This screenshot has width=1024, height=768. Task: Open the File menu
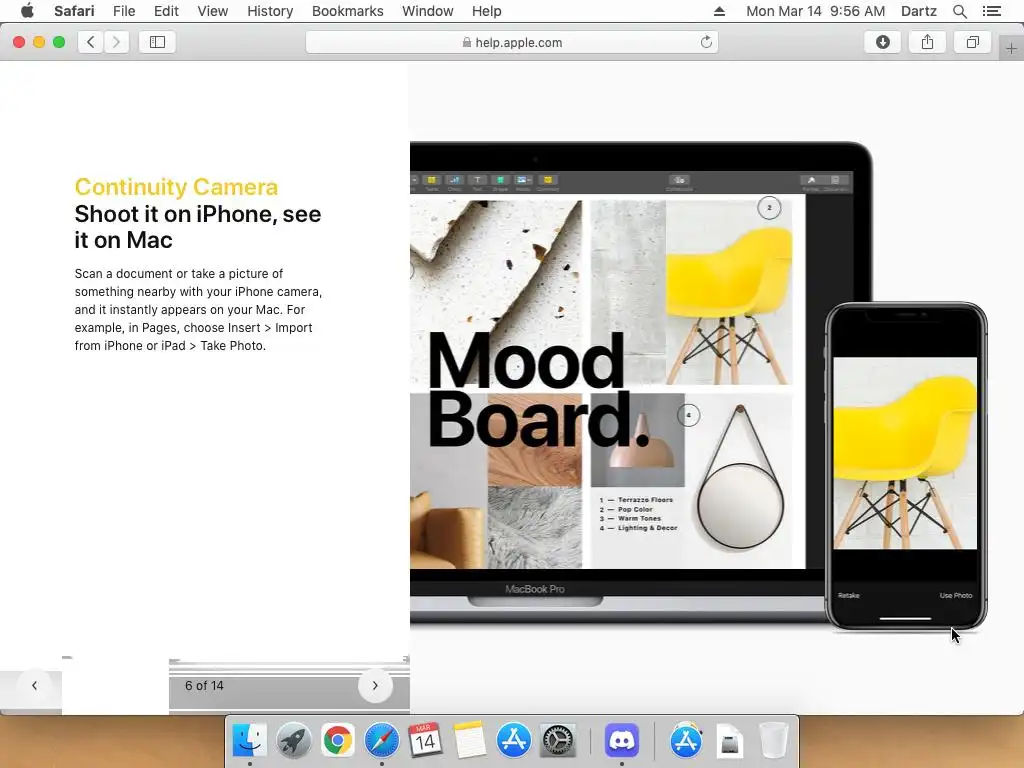pos(123,11)
